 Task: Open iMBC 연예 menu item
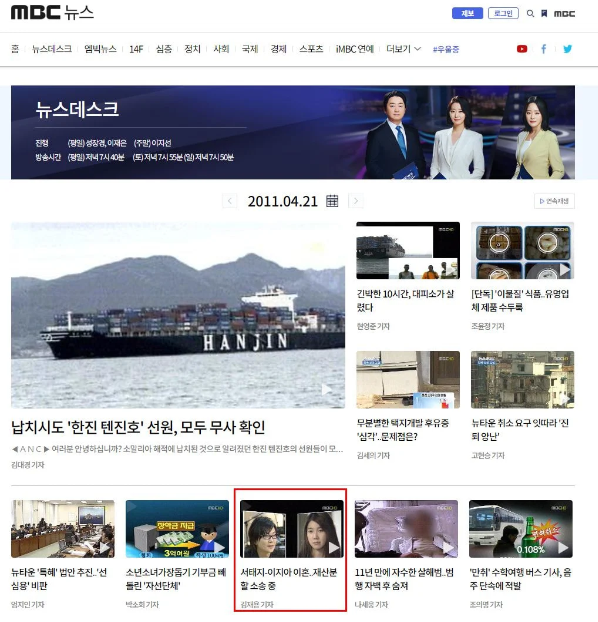click(355, 49)
